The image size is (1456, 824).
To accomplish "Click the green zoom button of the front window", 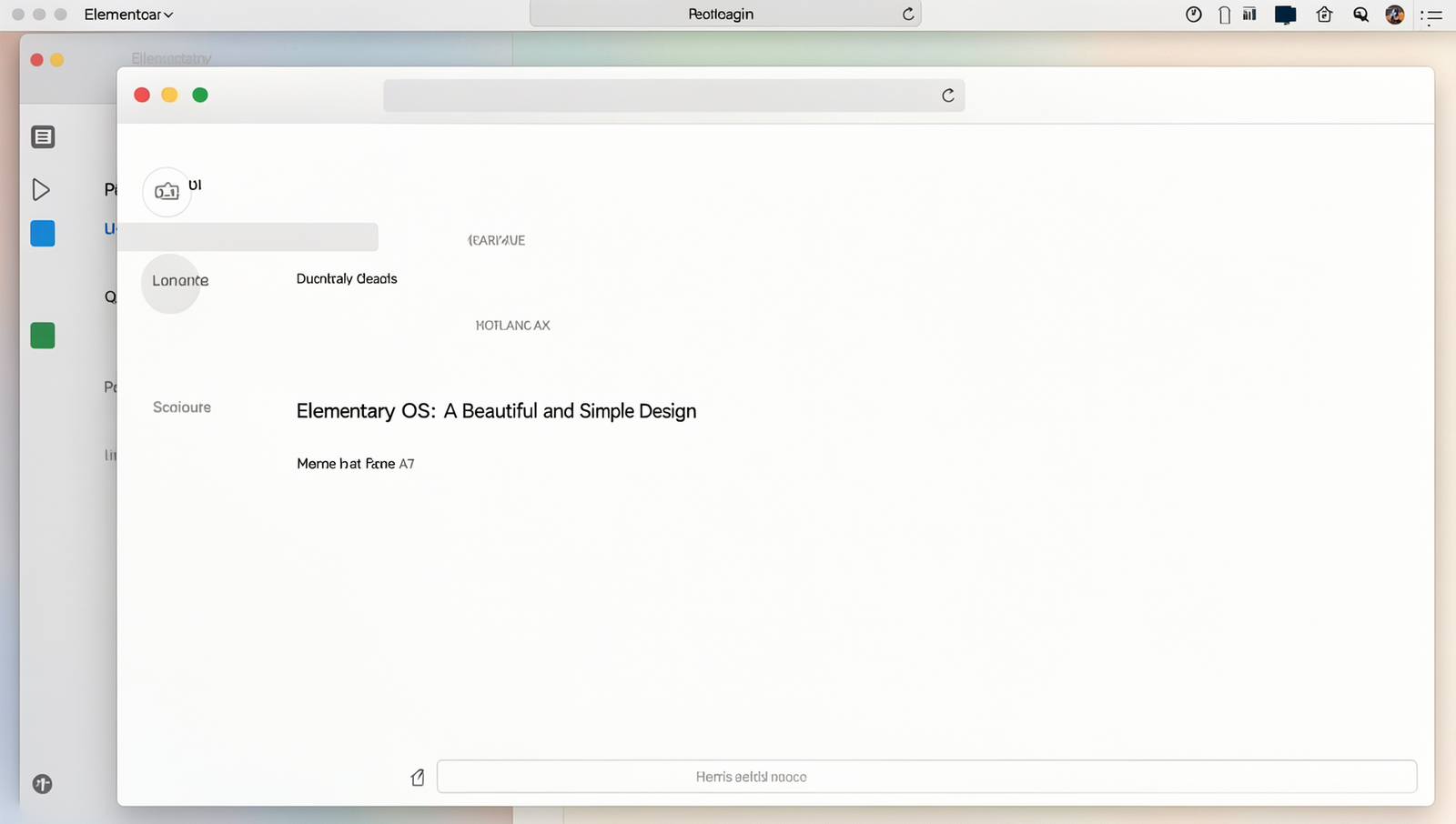I will (200, 95).
